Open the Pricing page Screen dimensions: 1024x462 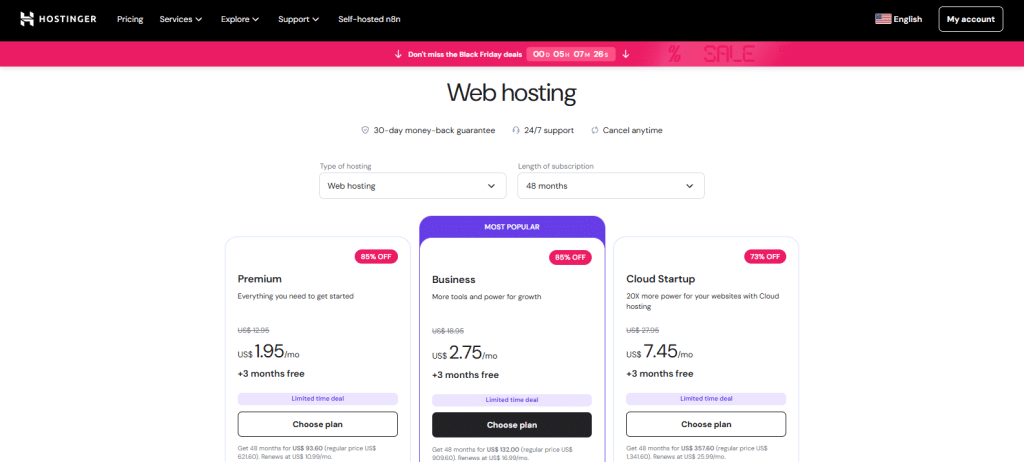coord(130,19)
